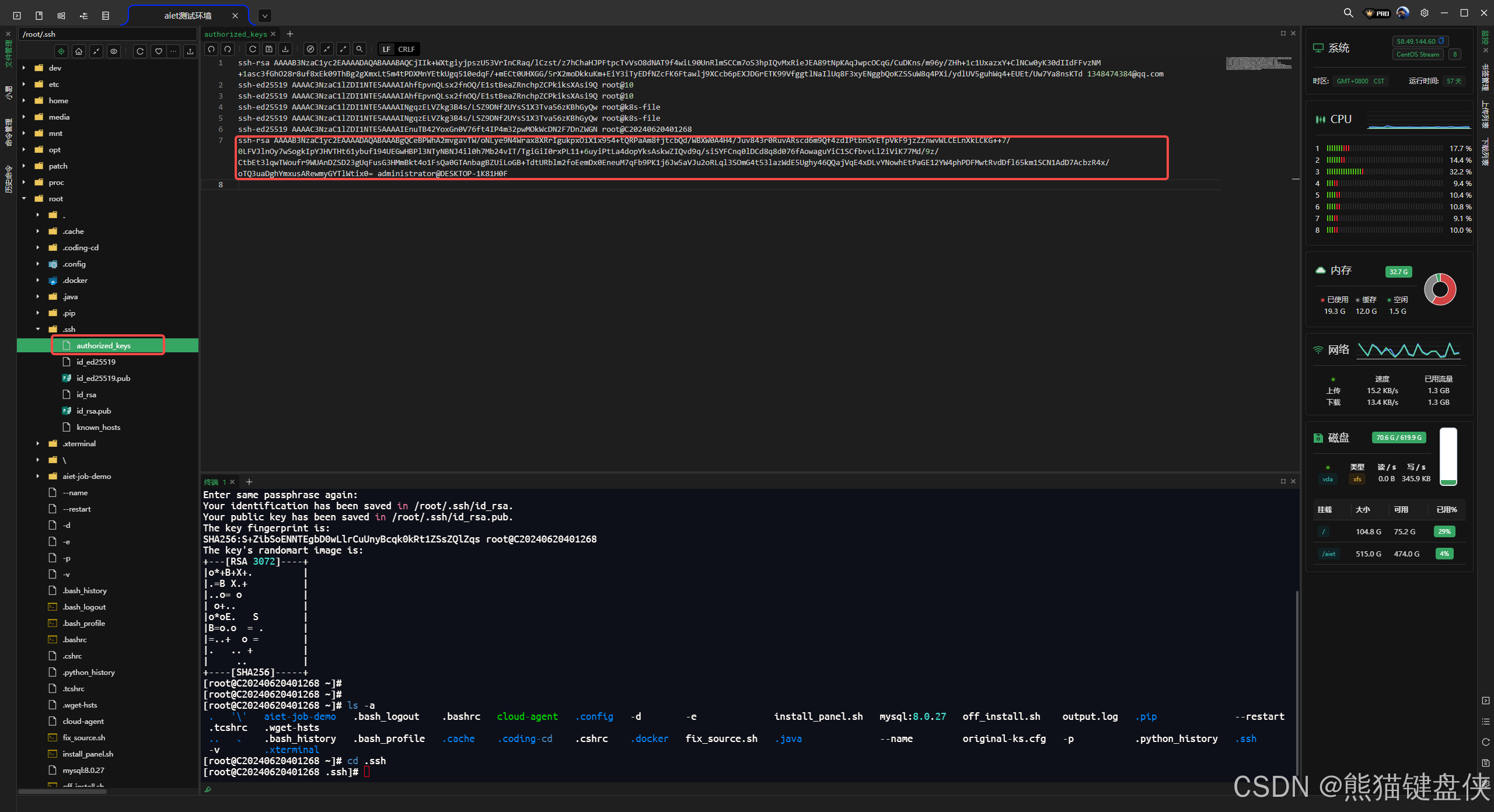Go to the home directory
Viewport: 1494px width, 812px height.
78,51
